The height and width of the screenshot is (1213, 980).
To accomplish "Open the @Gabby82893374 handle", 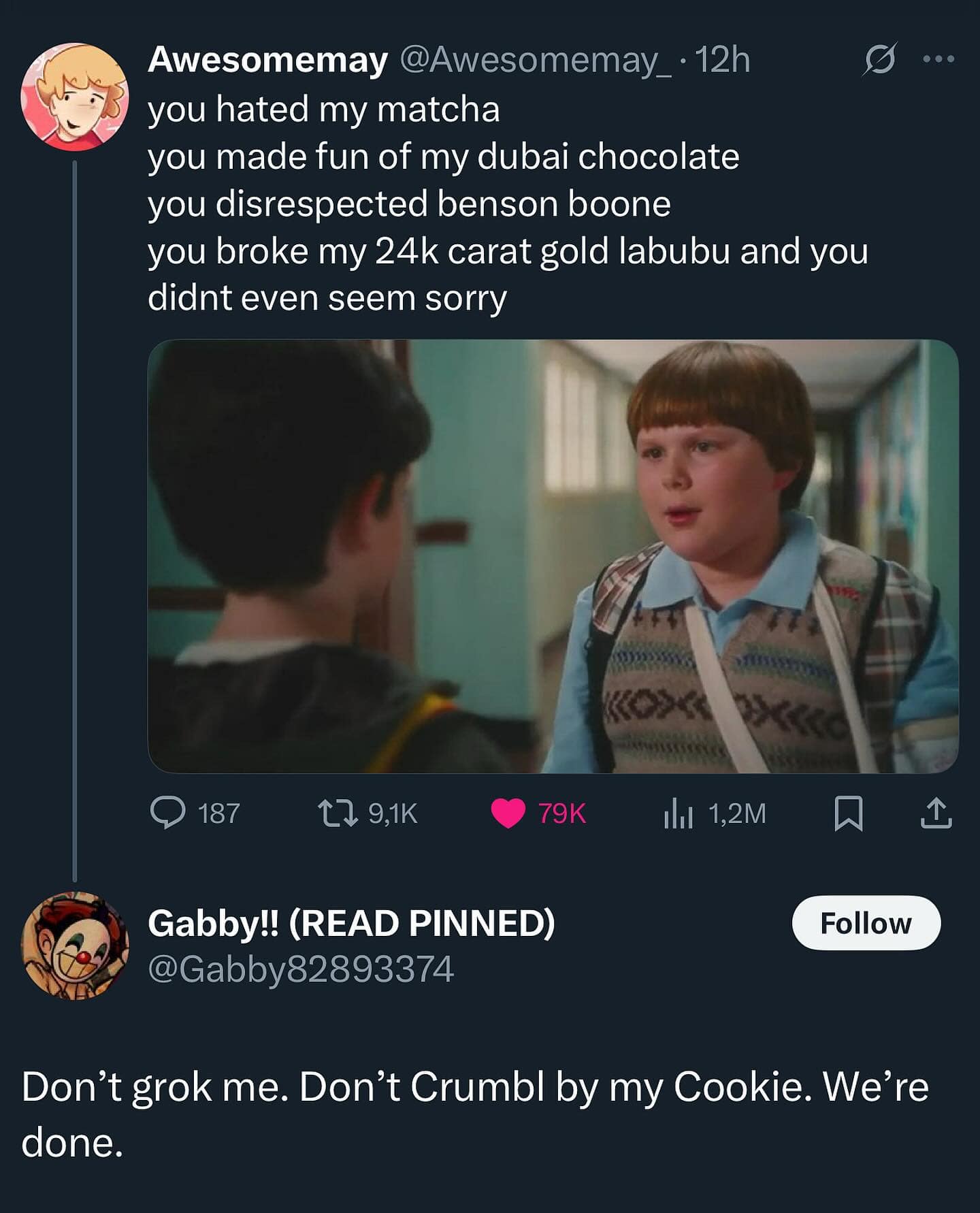I will pos(300,969).
